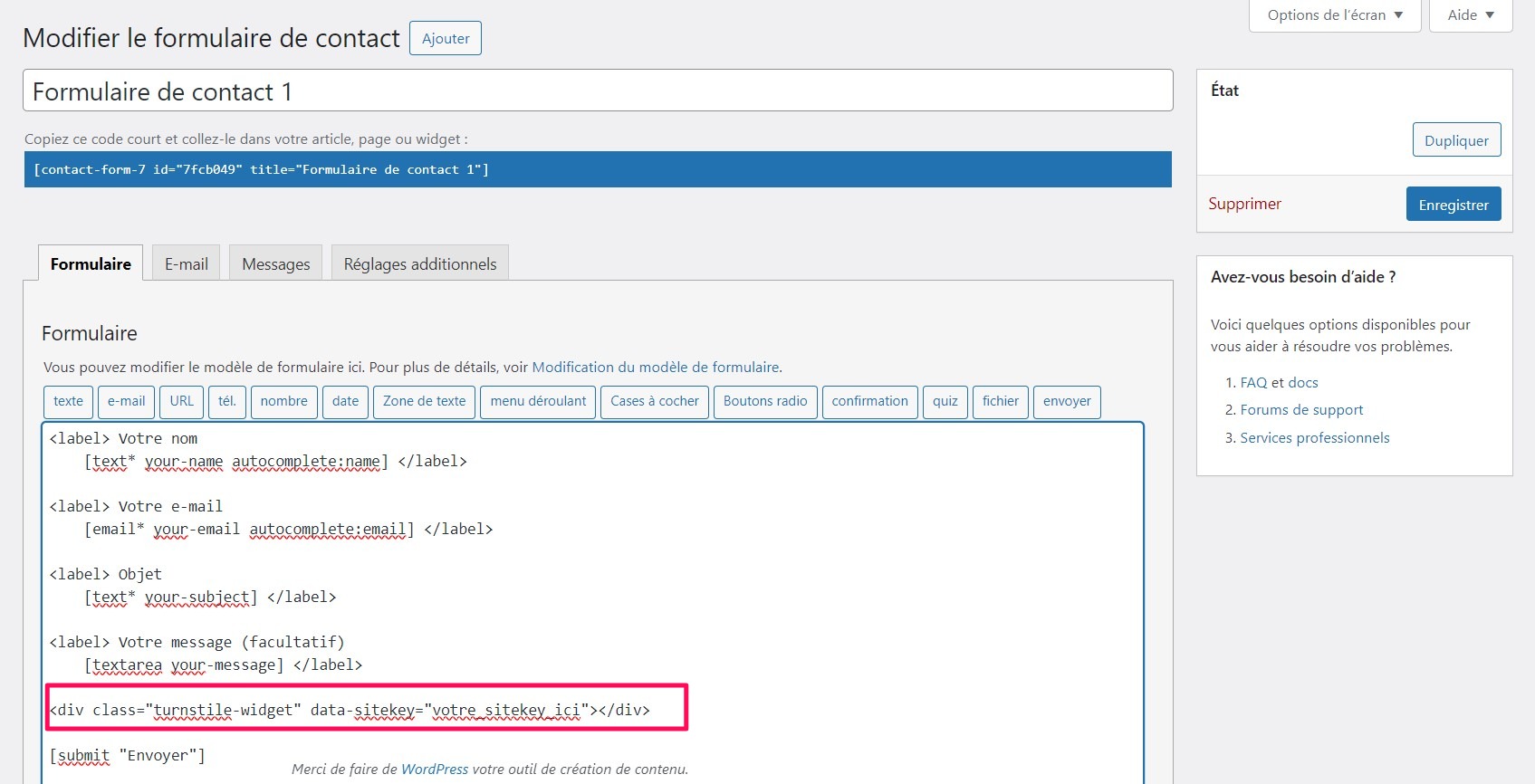Screen dimensions: 1535x784
Task: Insert a tél. field tag
Action: pos(227,401)
